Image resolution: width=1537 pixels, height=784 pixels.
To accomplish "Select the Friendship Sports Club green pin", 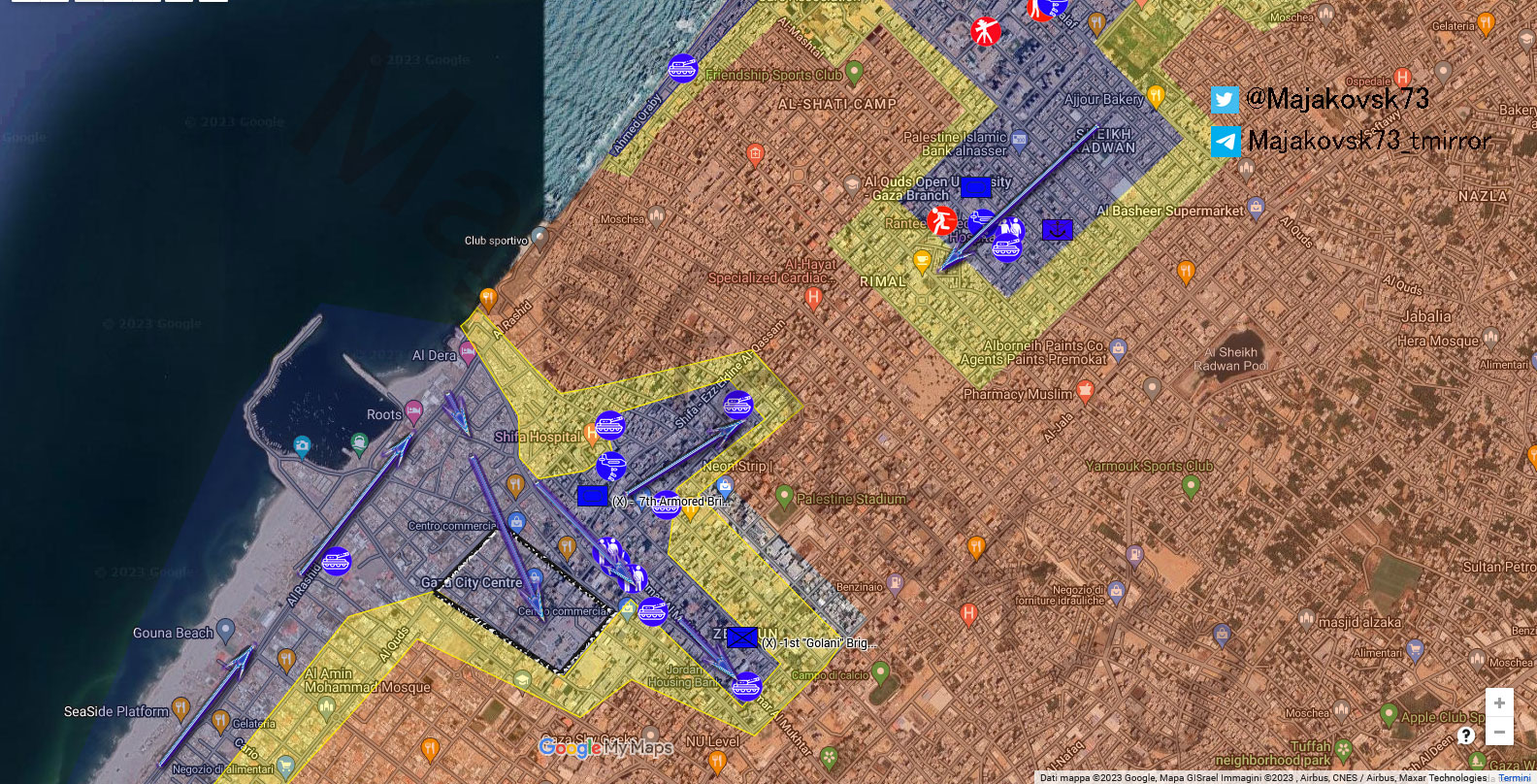I will tap(854, 72).
